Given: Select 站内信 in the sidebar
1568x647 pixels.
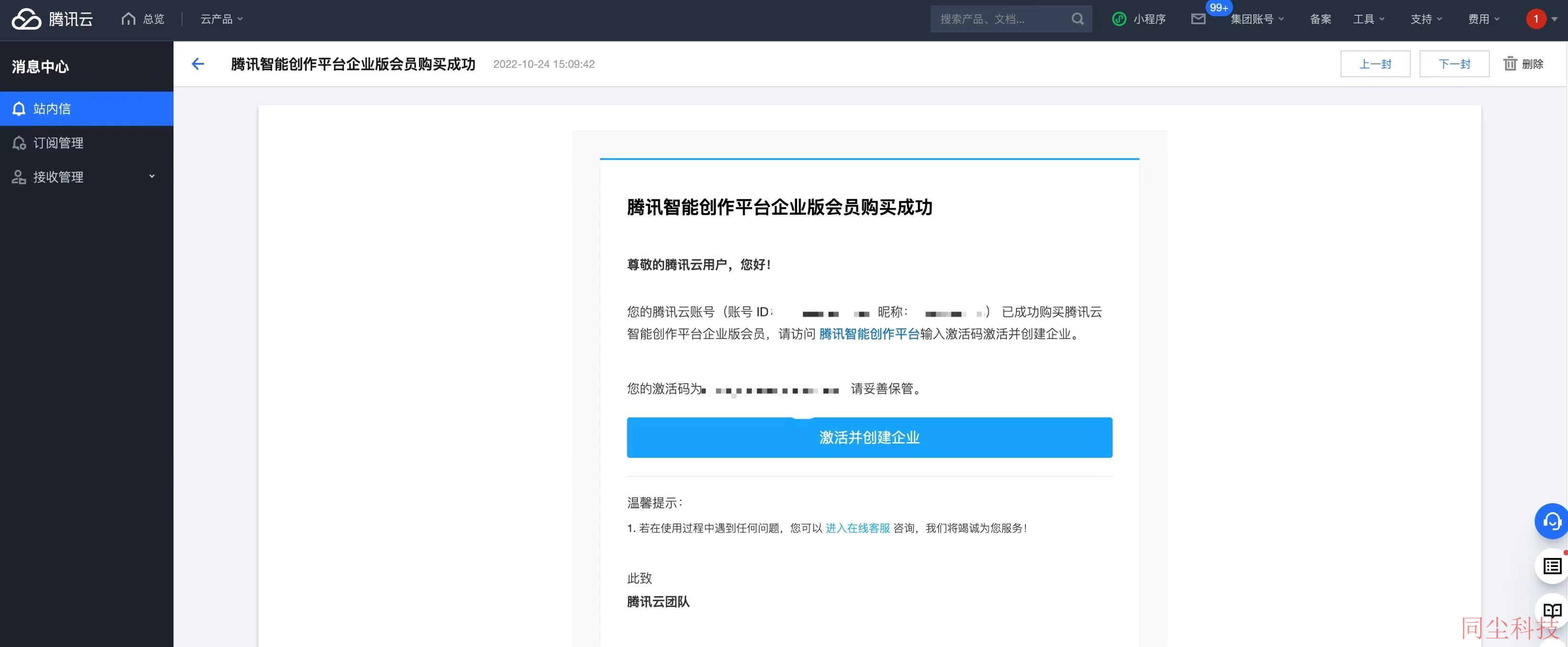Looking at the screenshot, I should [x=86, y=109].
